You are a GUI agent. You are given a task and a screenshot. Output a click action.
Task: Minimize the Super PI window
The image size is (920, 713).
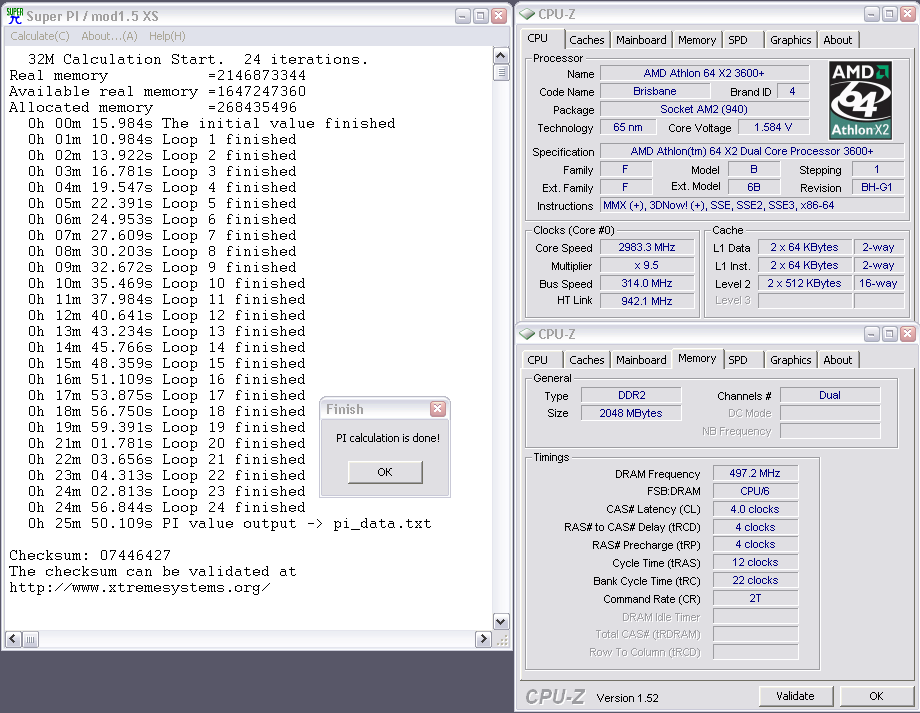click(462, 16)
